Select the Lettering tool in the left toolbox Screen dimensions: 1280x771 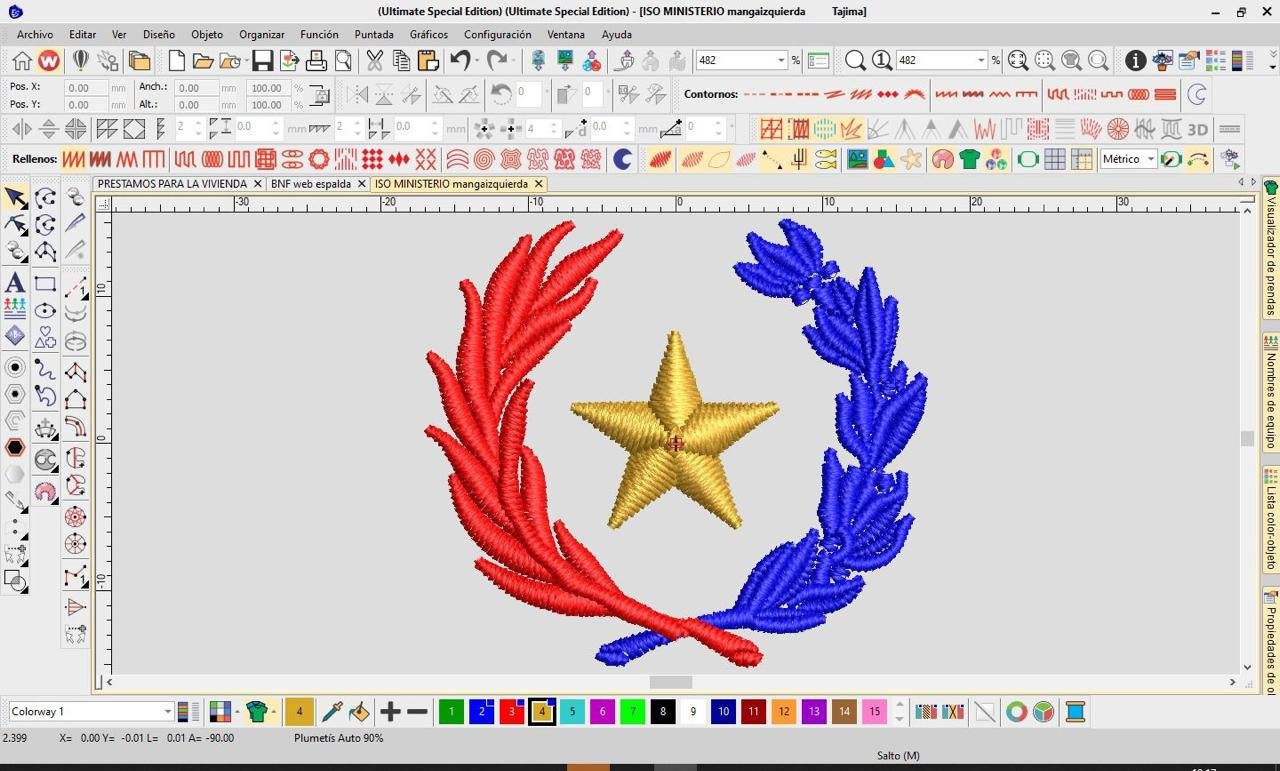click(x=15, y=283)
